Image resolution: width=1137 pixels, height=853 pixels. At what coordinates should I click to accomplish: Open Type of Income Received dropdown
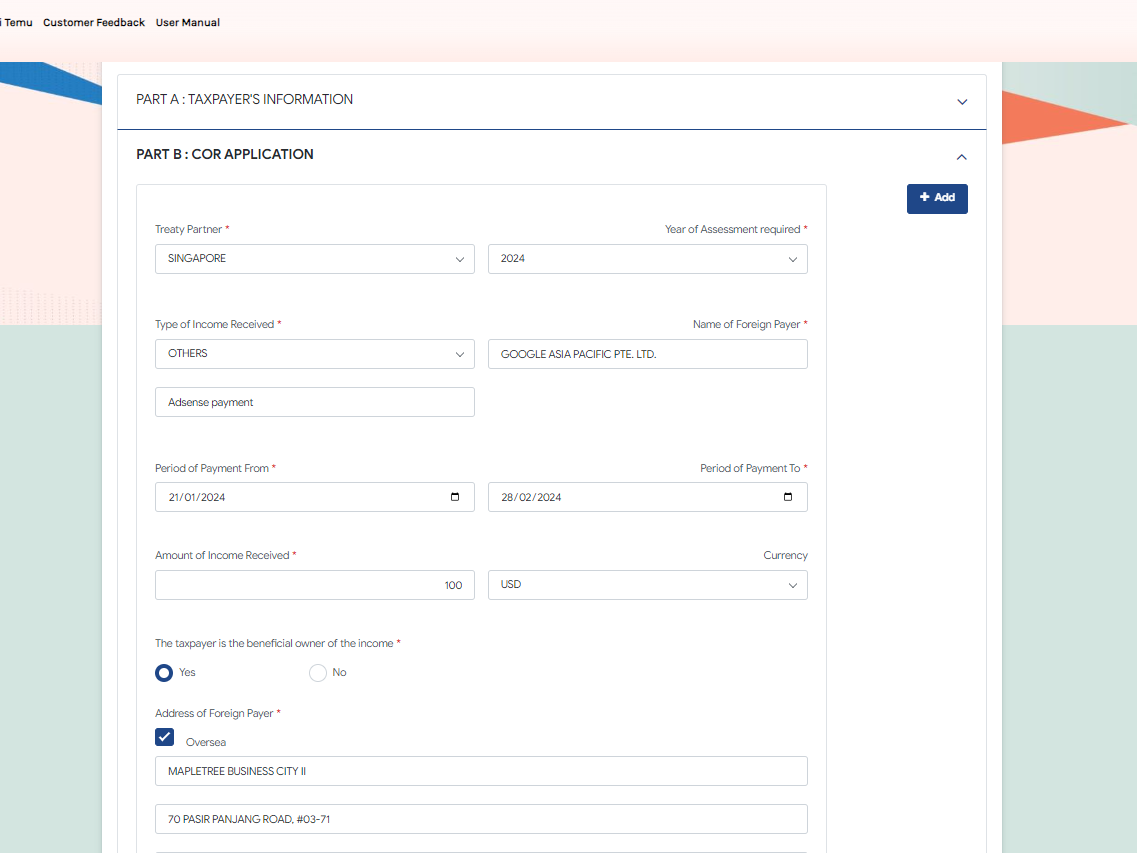coord(314,354)
